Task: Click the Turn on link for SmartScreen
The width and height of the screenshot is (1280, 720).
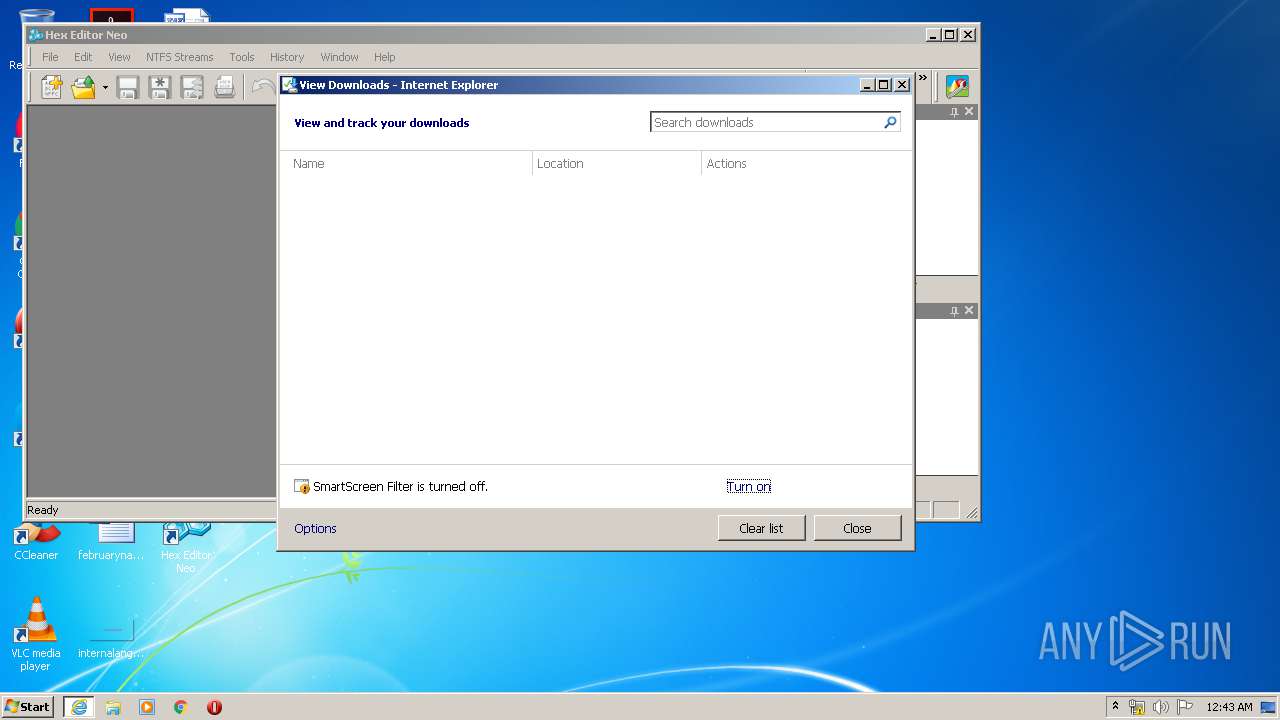Action: click(x=749, y=487)
